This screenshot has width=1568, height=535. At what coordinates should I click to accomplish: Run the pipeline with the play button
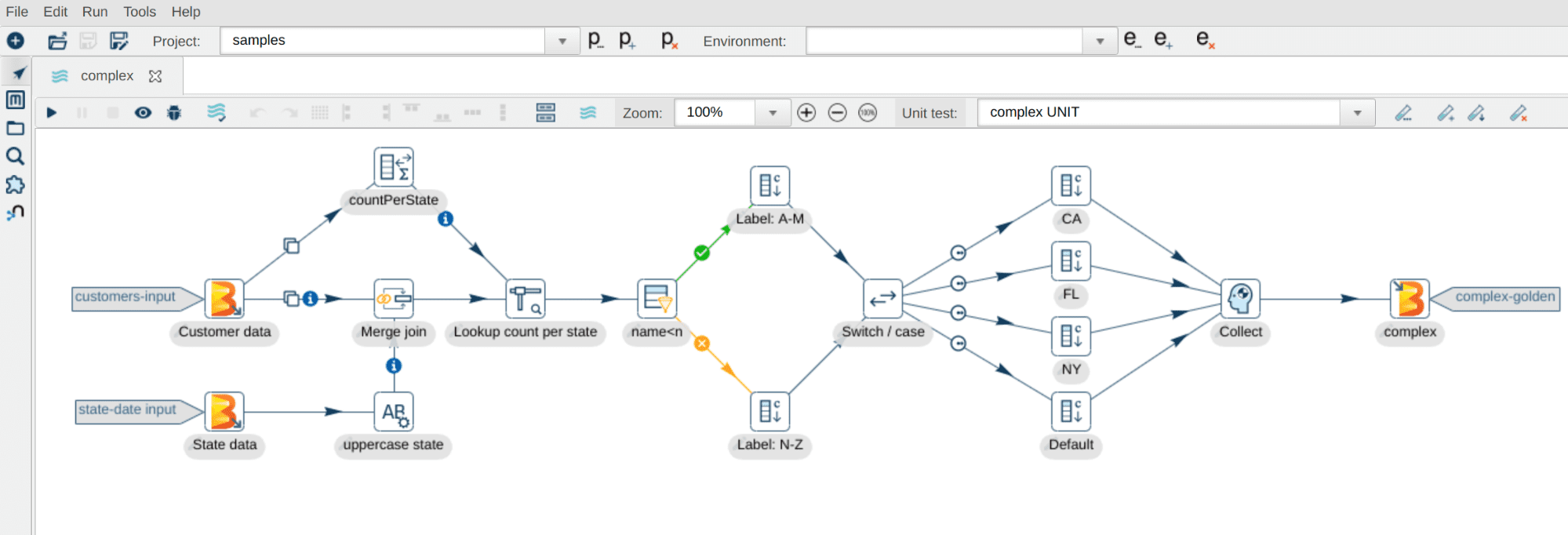[x=52, y=113]
